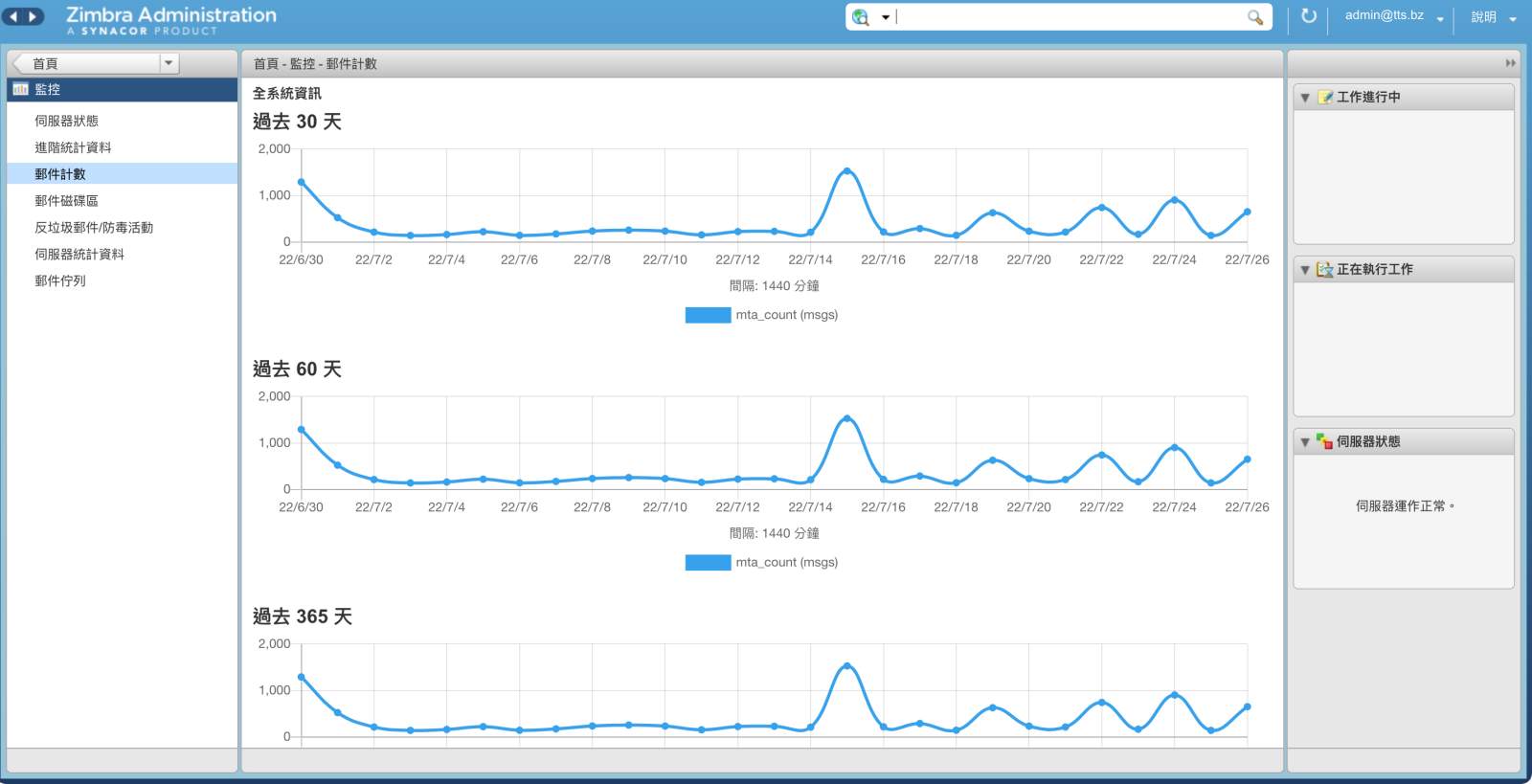
Task: Expand the search type dropdown arrow
Action: pyautogui.click(x=886, y=17)
